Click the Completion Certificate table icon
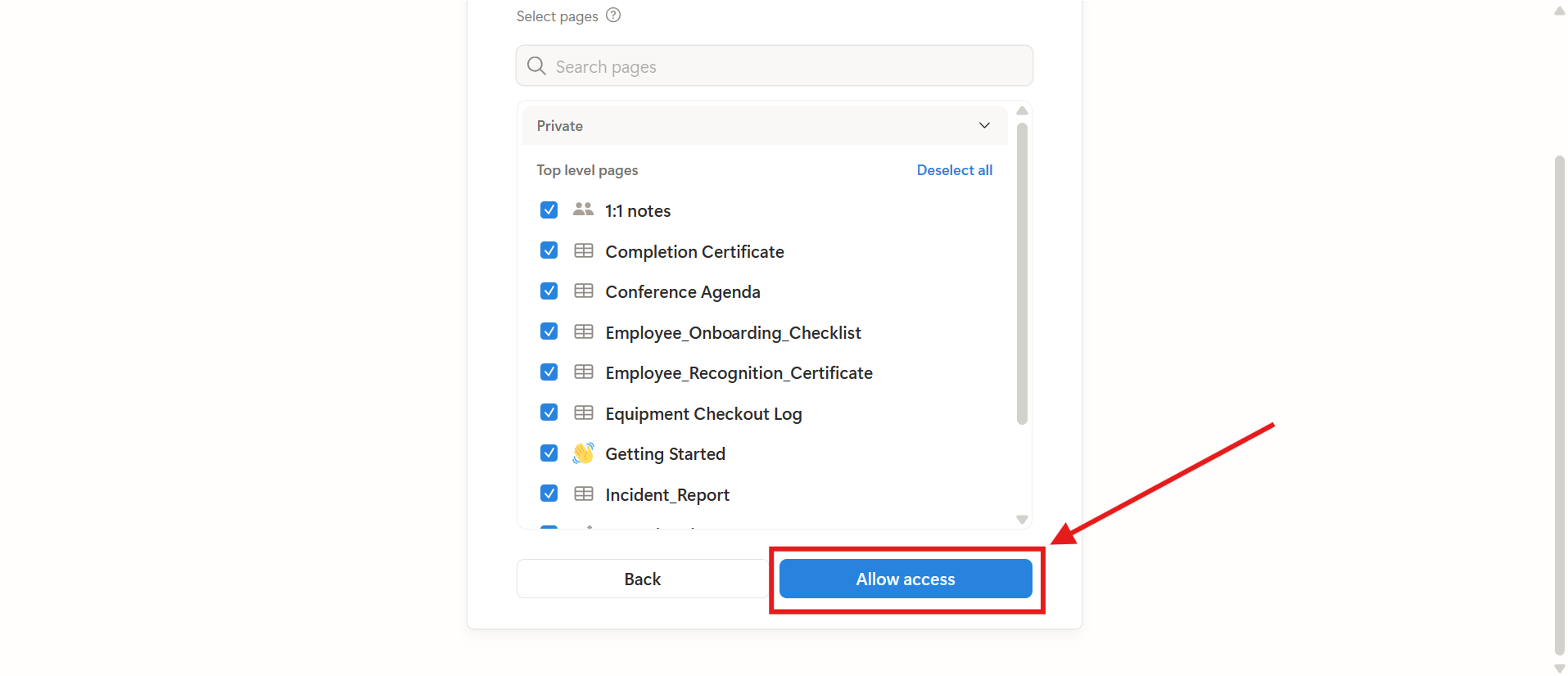Viewport: 1568px width, 676px height. coord(584,251)
